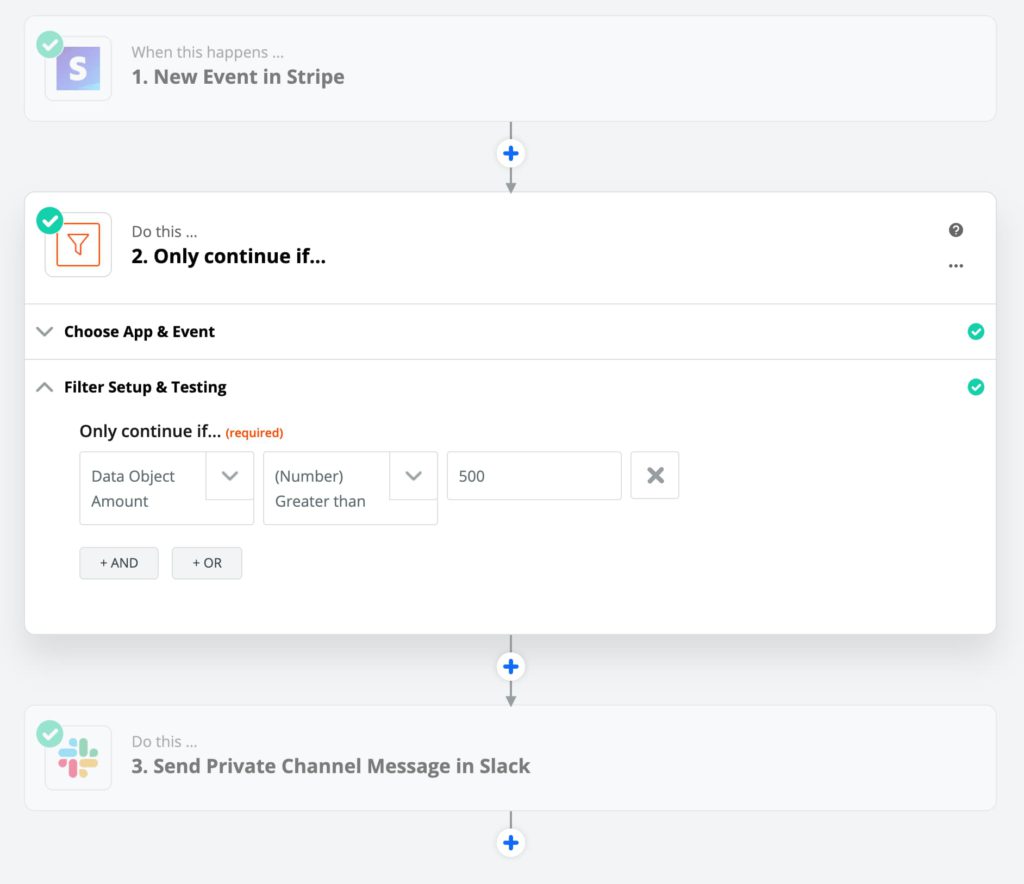1024x884 pixels.
Task: Select the orange filter icon in step 2
Action: click(x=78, y=245)
